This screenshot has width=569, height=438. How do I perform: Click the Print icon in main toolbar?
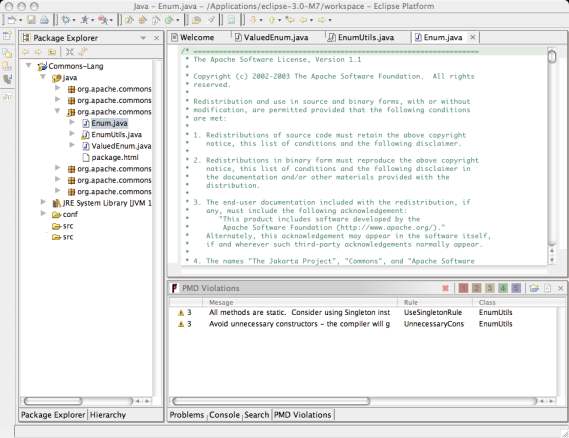(44, 20)
